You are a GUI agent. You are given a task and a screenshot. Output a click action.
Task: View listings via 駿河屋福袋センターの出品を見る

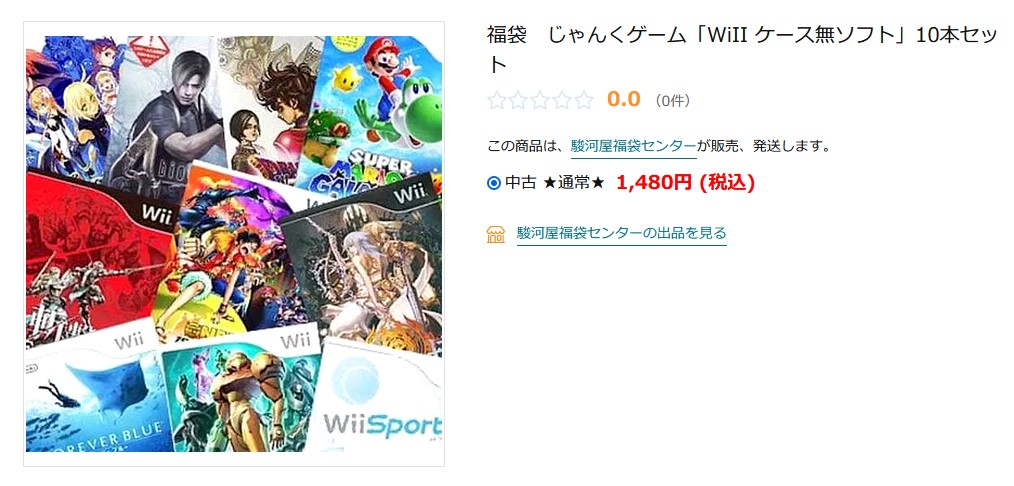click(x=621, y=233)
